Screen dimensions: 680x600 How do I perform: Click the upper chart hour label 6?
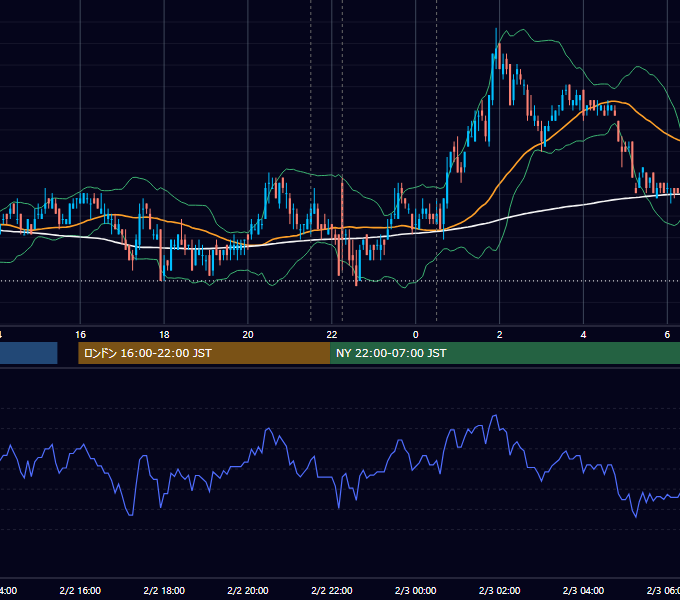[667, 335]
